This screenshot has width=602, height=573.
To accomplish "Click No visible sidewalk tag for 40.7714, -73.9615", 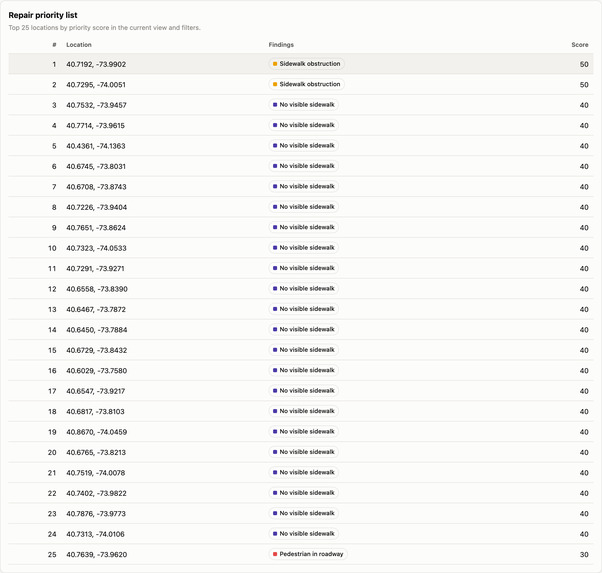I will coord(303,125).
